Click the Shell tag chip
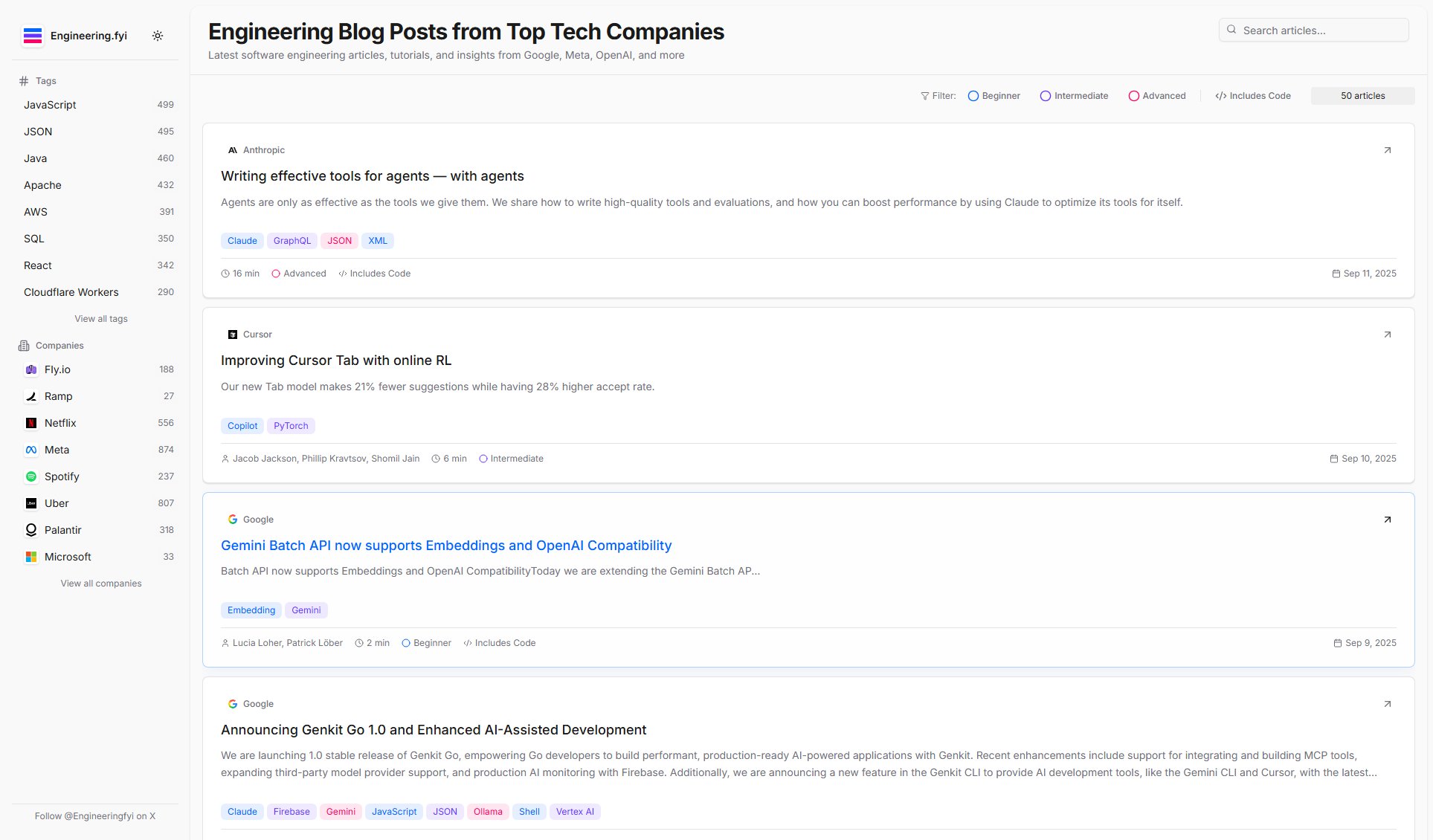The width and height of the screenshot is (1433, 840). point(529,812)
